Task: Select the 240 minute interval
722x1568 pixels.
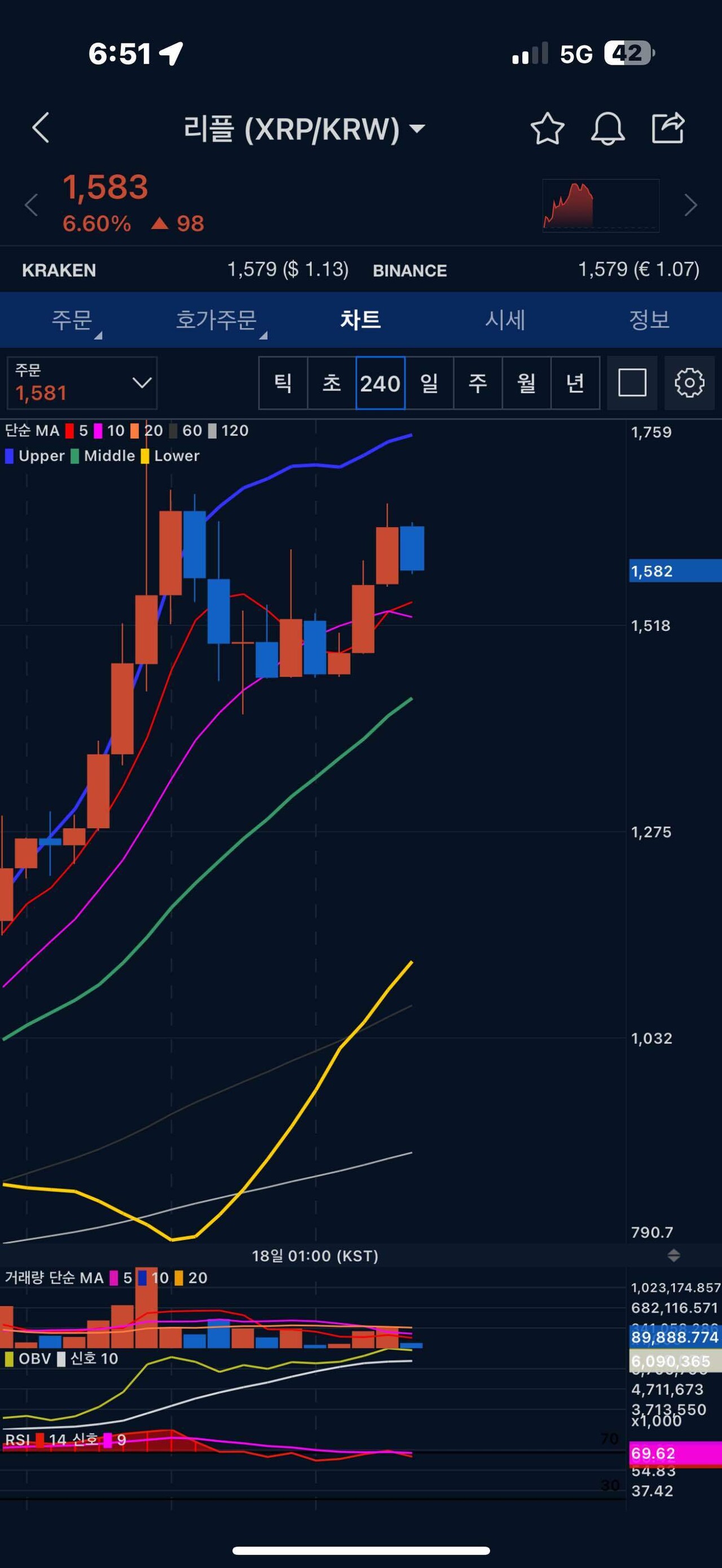Action: pyautogui.click(x=380, y=383)
